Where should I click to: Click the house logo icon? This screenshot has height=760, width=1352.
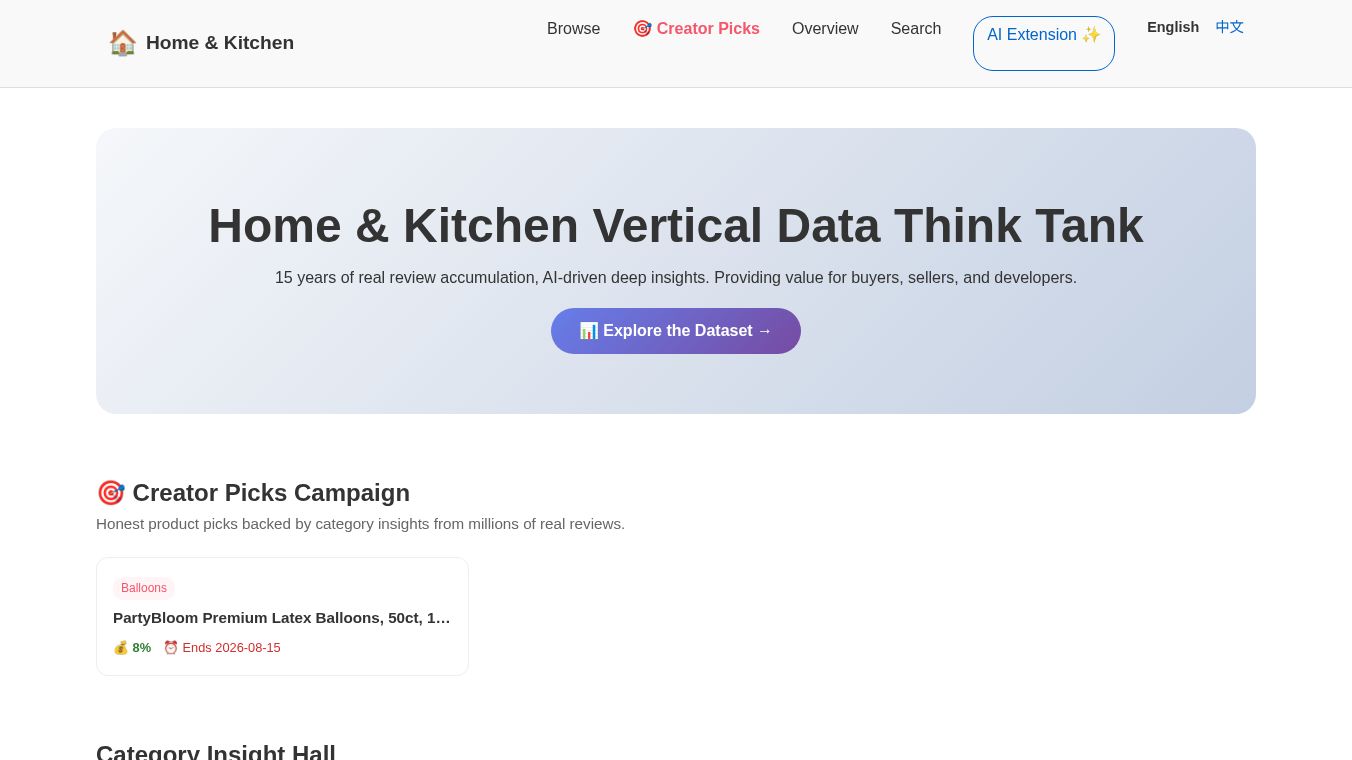(122, 43)
